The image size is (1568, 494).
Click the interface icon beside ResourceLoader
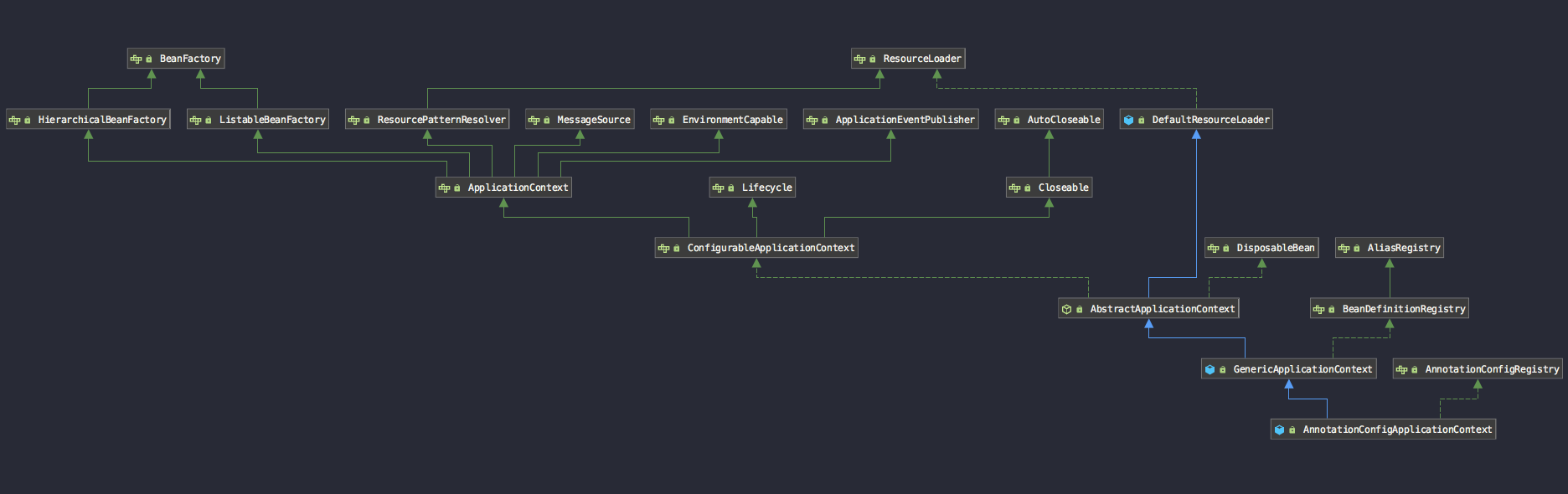point(859,59)
